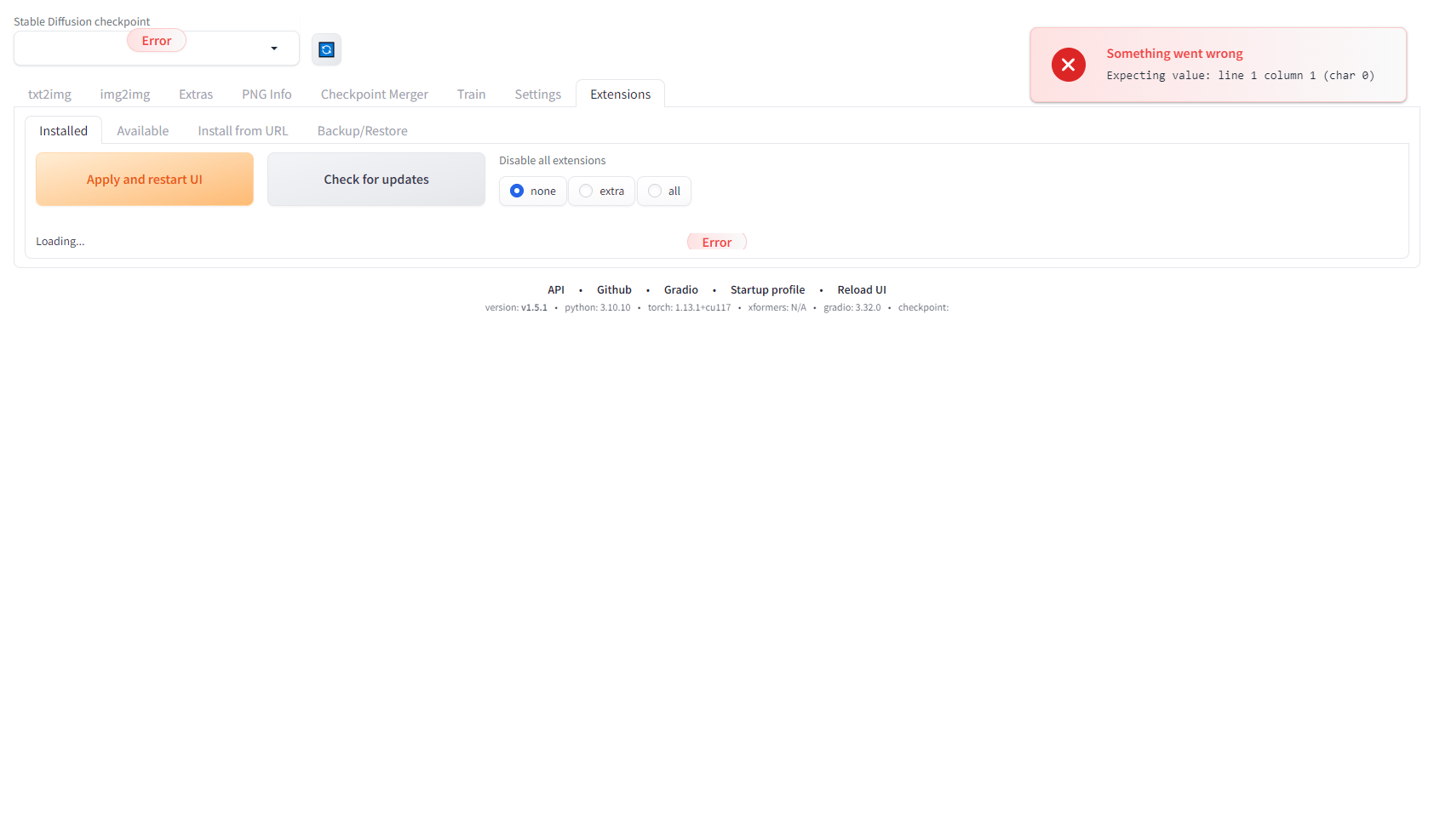Select the 'none' radio option
Image resolution: width=1434 pixels, height=840 pixels.
517,191
